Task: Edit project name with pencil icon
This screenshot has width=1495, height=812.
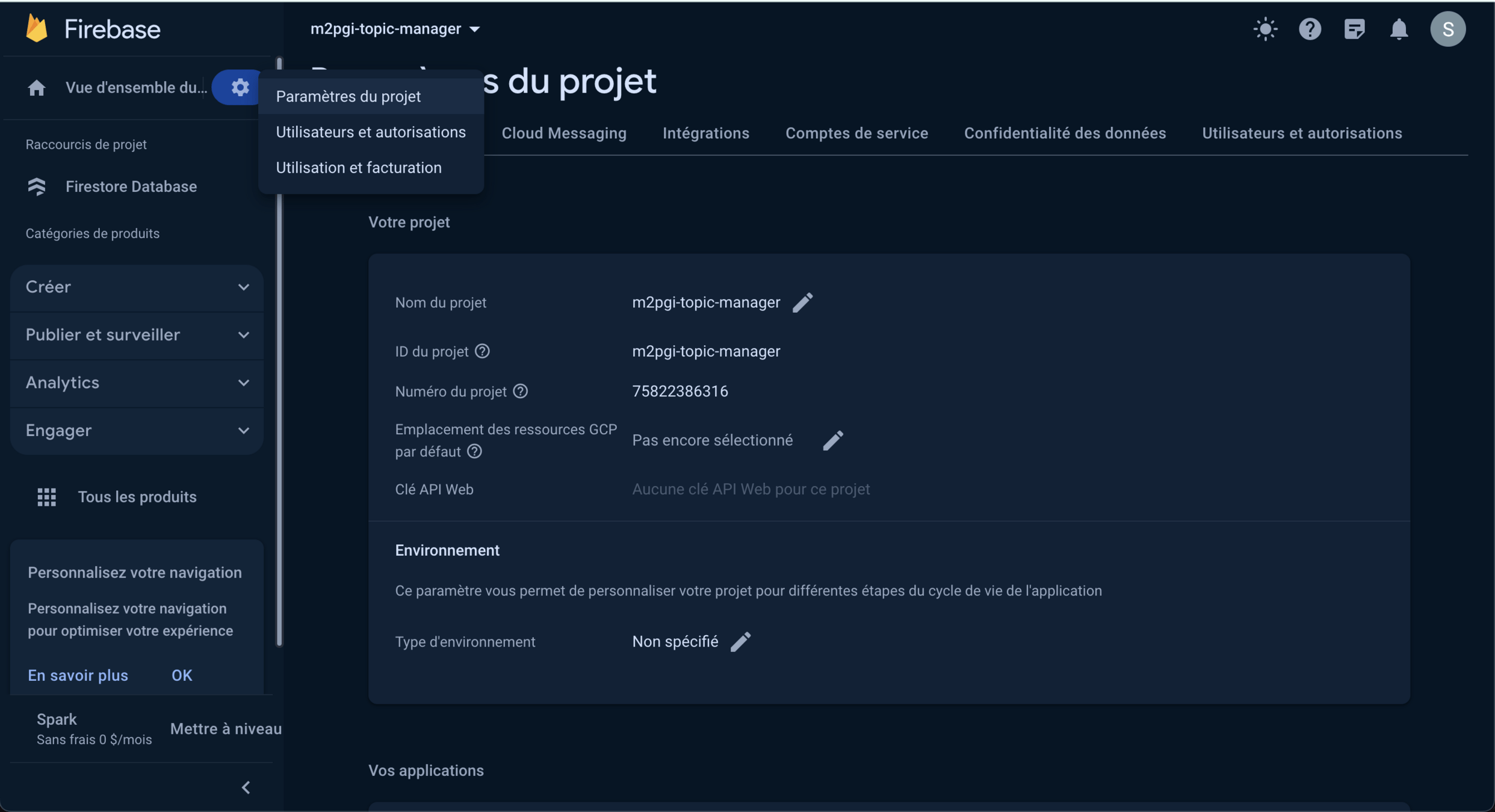Action: click(x=802, y=303)
